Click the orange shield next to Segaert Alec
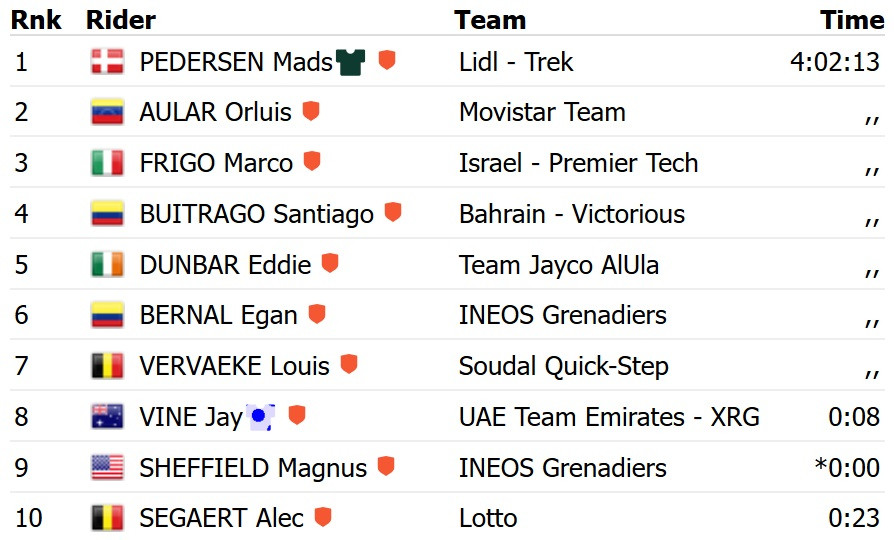Viewport: 894px width, 540px height. tap(322, 518)
